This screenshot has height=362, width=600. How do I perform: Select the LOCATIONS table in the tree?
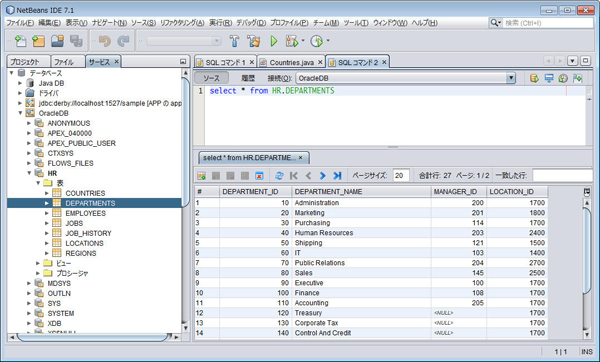click(84, 243)
